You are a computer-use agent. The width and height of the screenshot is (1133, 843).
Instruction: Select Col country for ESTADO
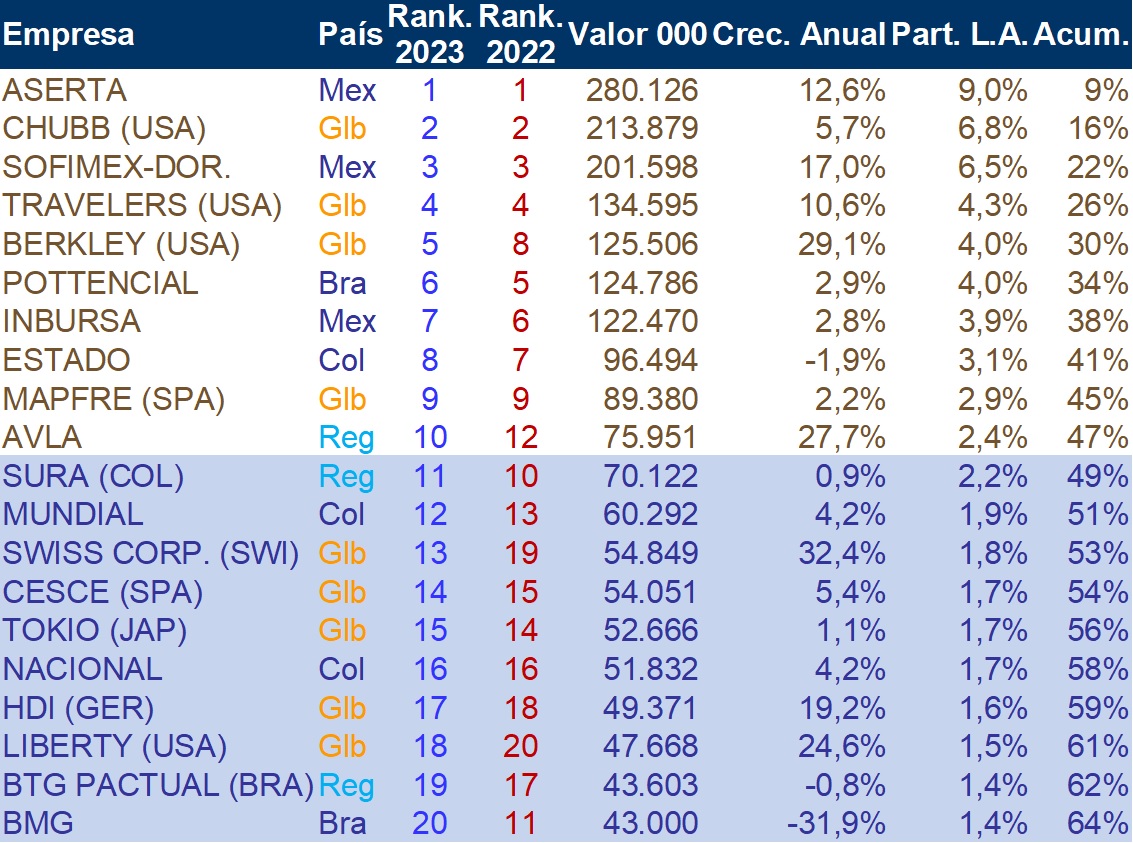342,360
